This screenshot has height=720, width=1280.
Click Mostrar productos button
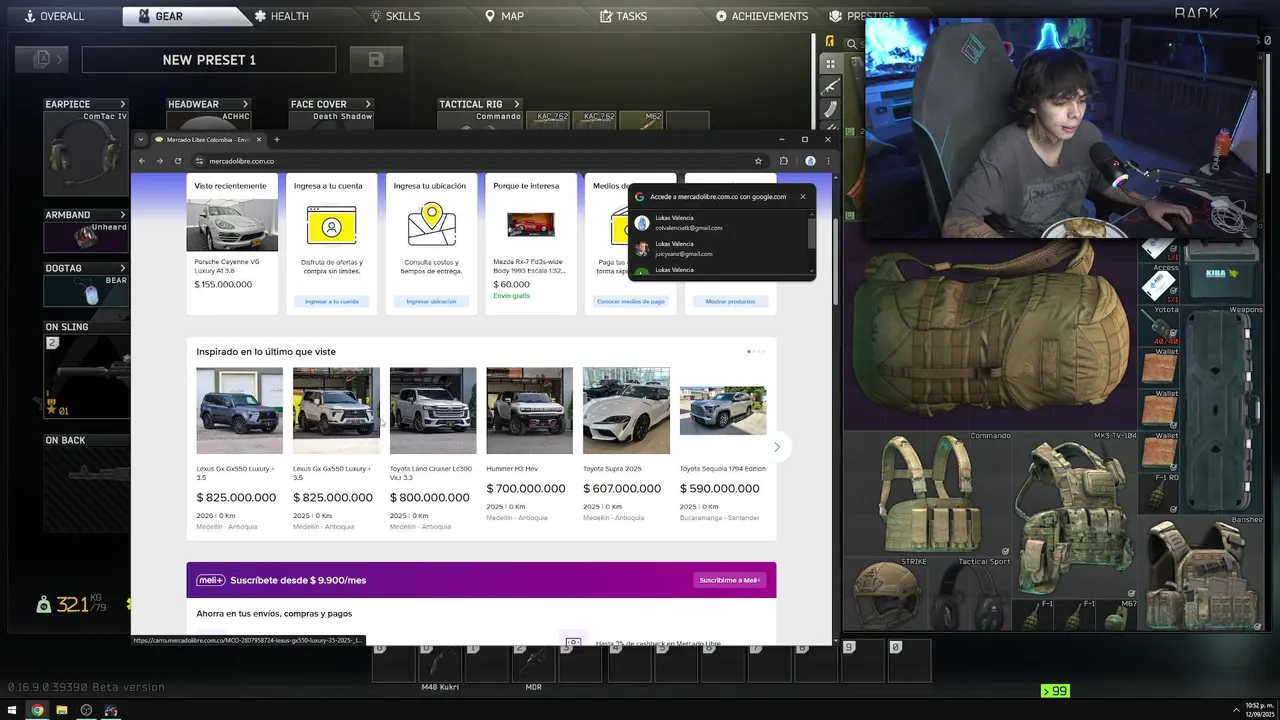[731, 301]
